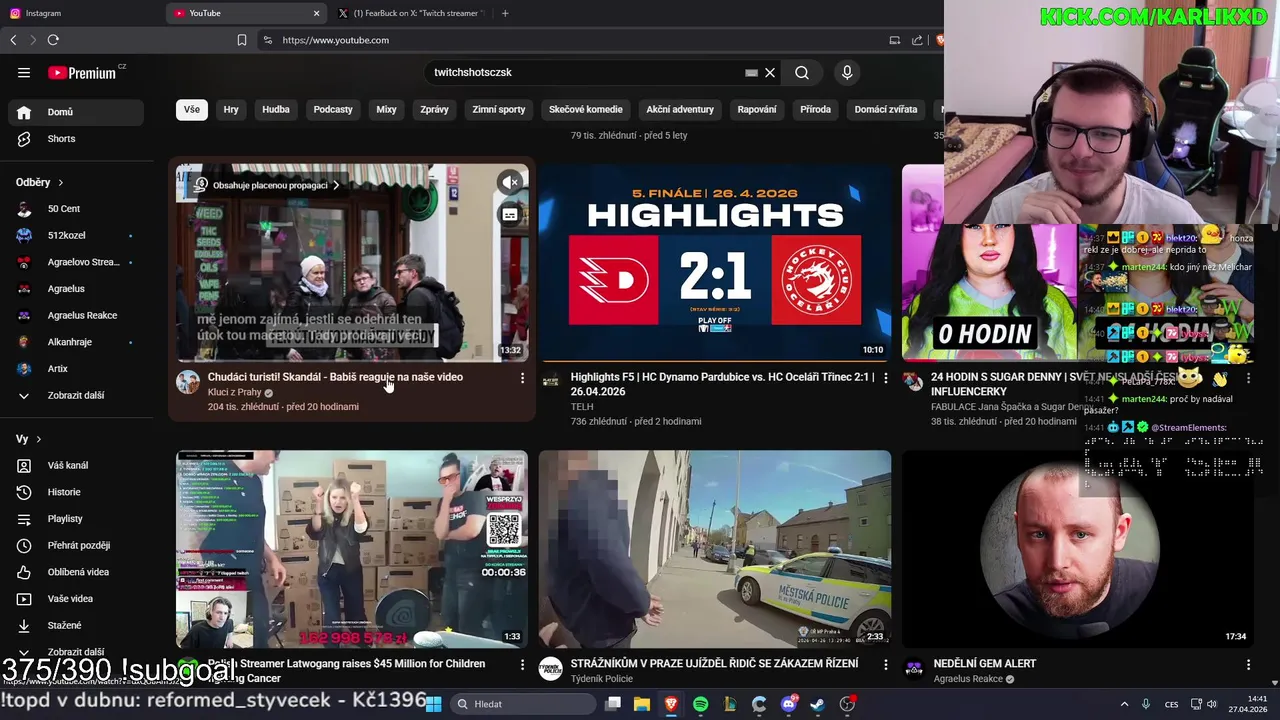Open Agraelovo Stream channel subscription

(76, 262)
